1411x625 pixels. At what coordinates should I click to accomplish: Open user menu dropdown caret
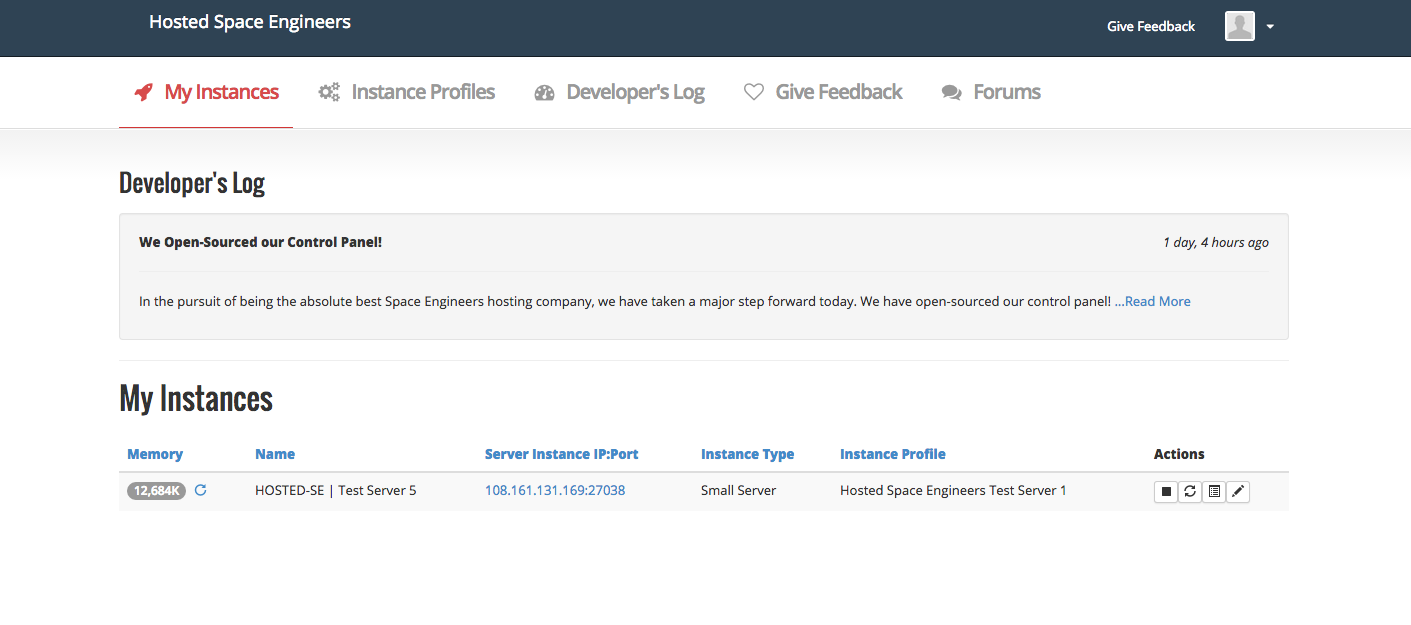point(1270,27)
